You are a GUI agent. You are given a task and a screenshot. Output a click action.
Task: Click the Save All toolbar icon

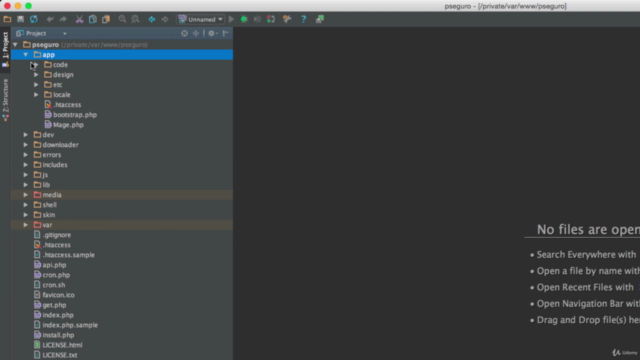pos(20,19)
